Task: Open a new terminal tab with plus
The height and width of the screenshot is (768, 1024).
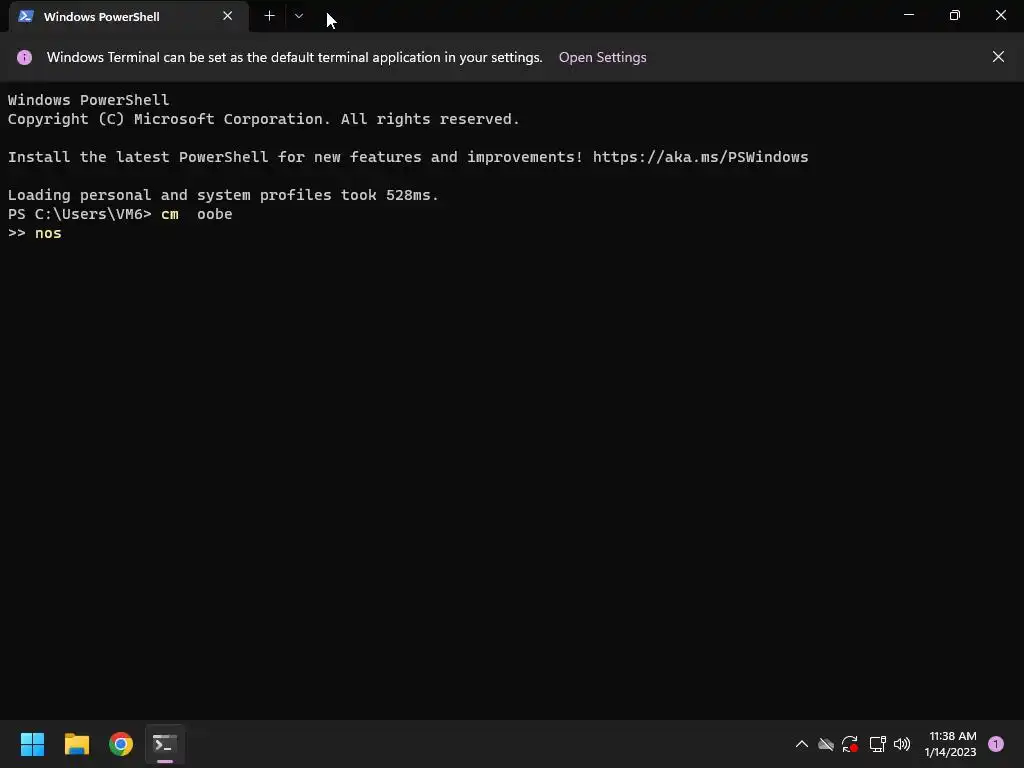Action: click(x=269, y=16)
